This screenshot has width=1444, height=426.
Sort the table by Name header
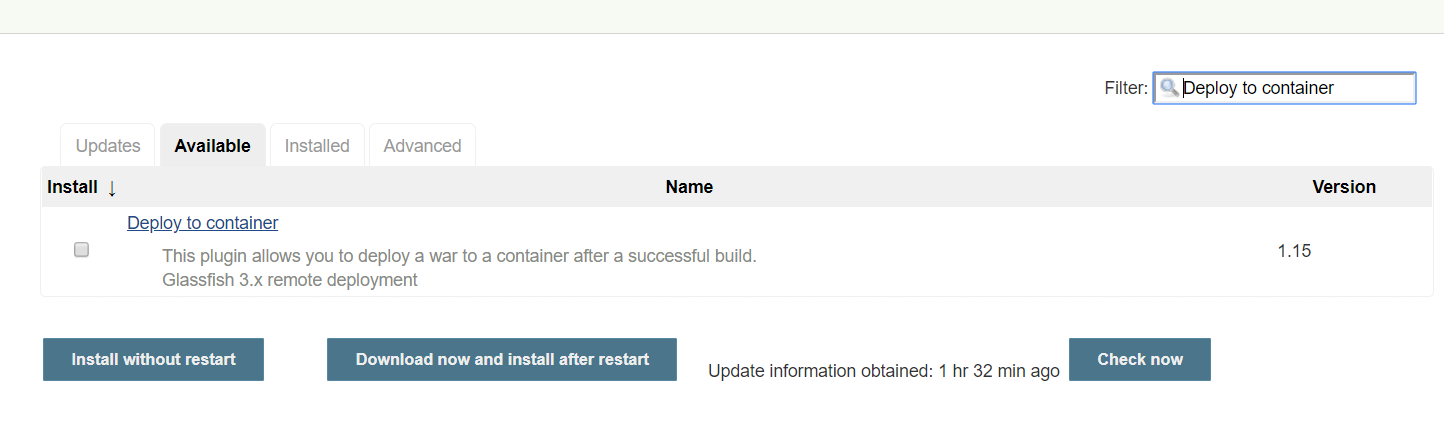pos(689,187)
